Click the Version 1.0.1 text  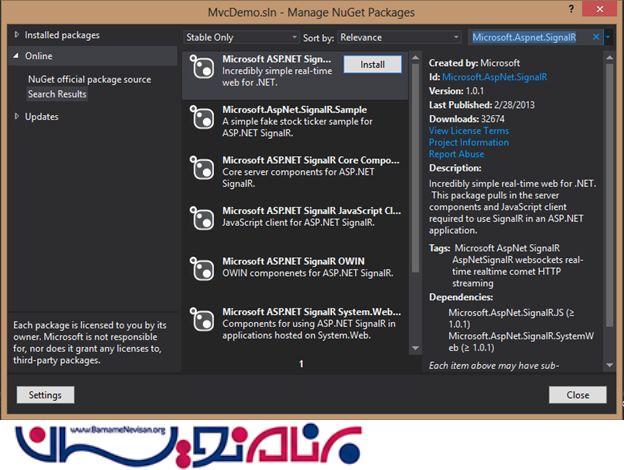pyautogui.click(x=456, y=91)
